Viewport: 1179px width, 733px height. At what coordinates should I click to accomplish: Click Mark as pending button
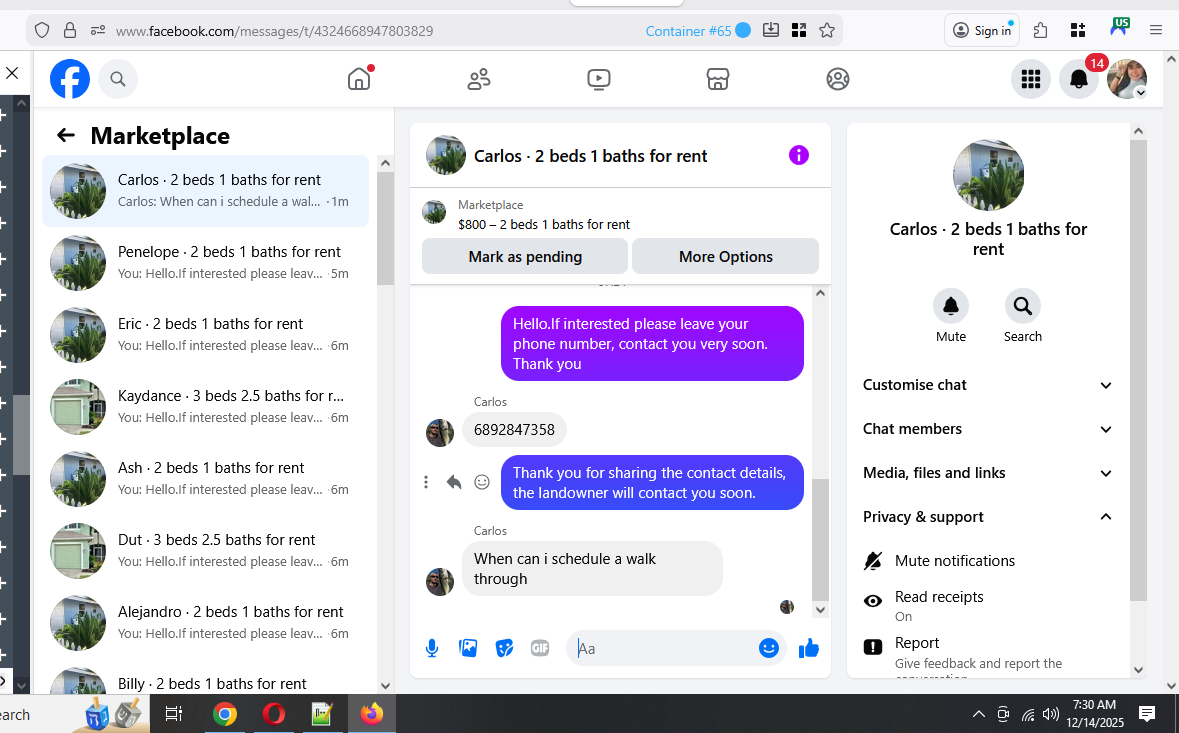click(x=525, y=256)
